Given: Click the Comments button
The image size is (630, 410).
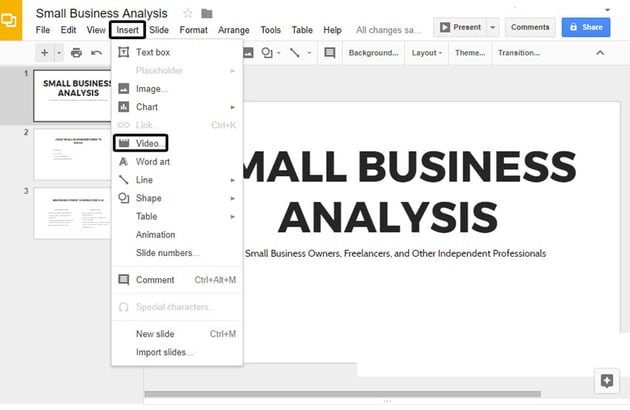Looking at the screenshot, I should pos(530,27).
